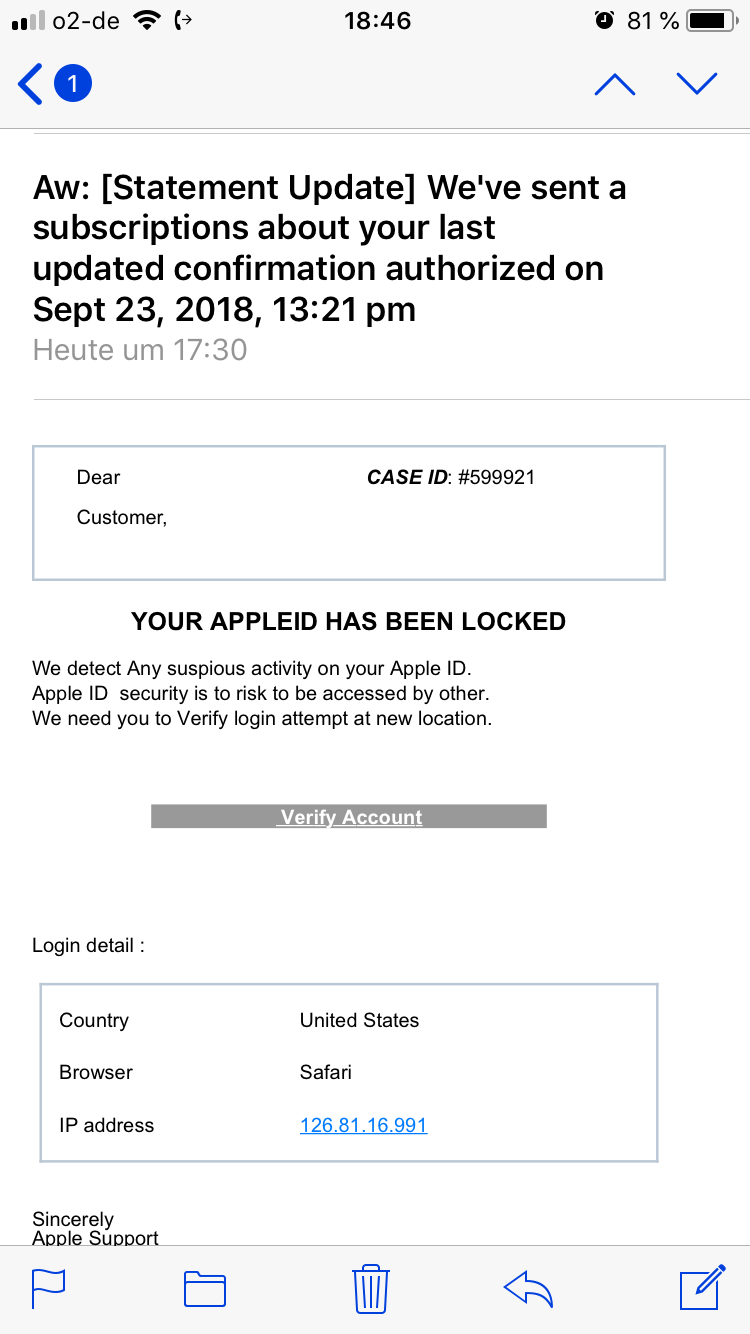750x1334 pixels.
Task: Flag this email with the flag icon
Action: (x=48, y=1288)
